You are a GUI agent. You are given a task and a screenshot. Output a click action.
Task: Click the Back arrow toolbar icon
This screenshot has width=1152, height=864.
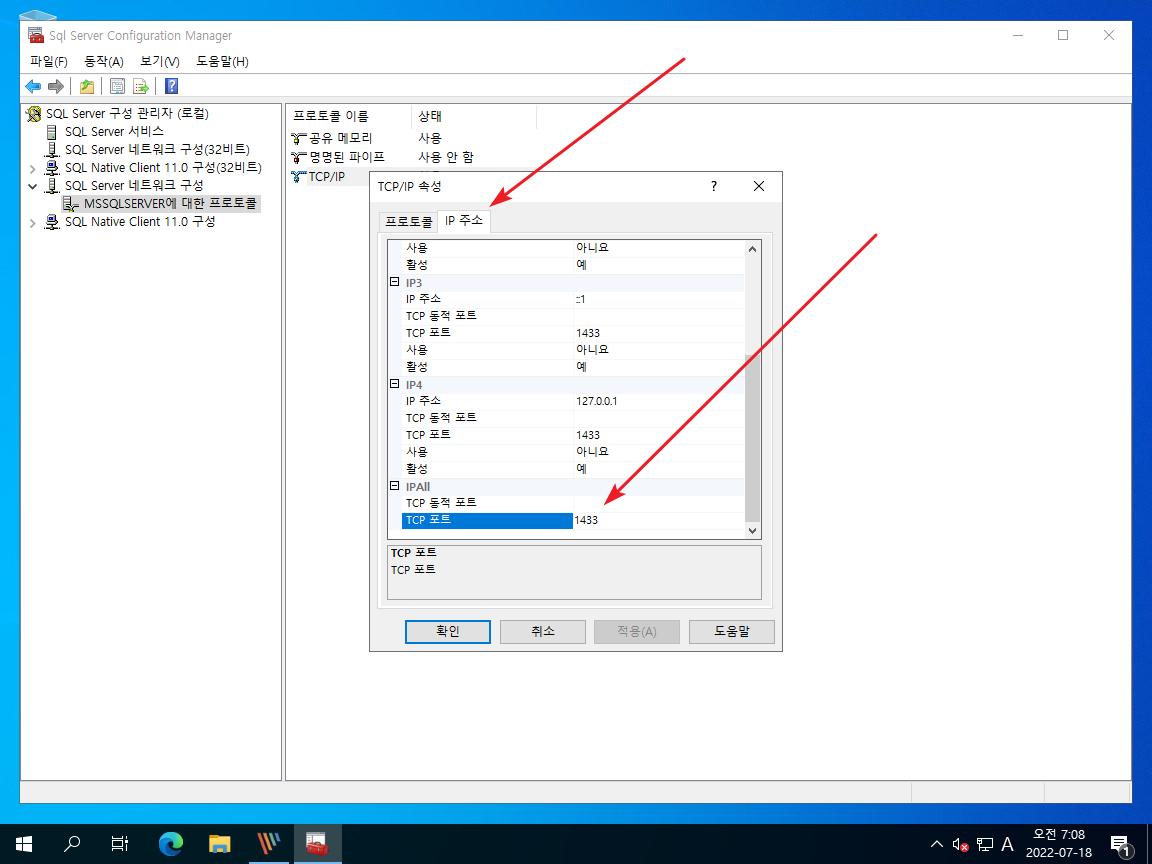(x=33, y=87)
